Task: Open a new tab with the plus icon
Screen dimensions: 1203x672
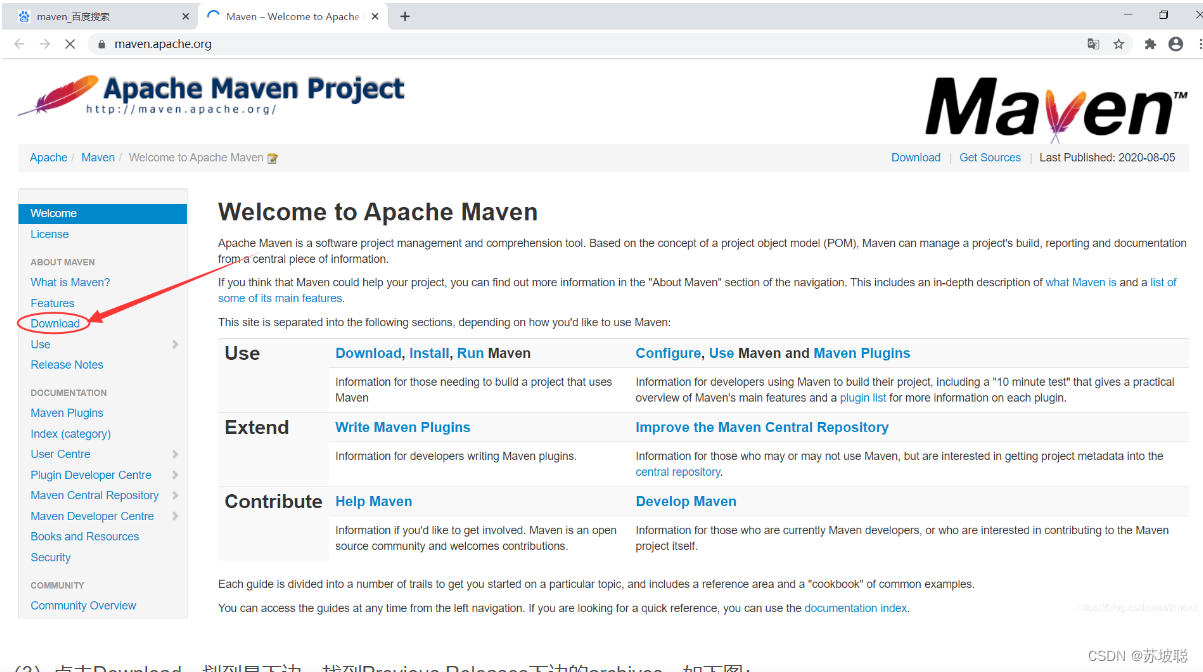Action: tap(405, 16)
